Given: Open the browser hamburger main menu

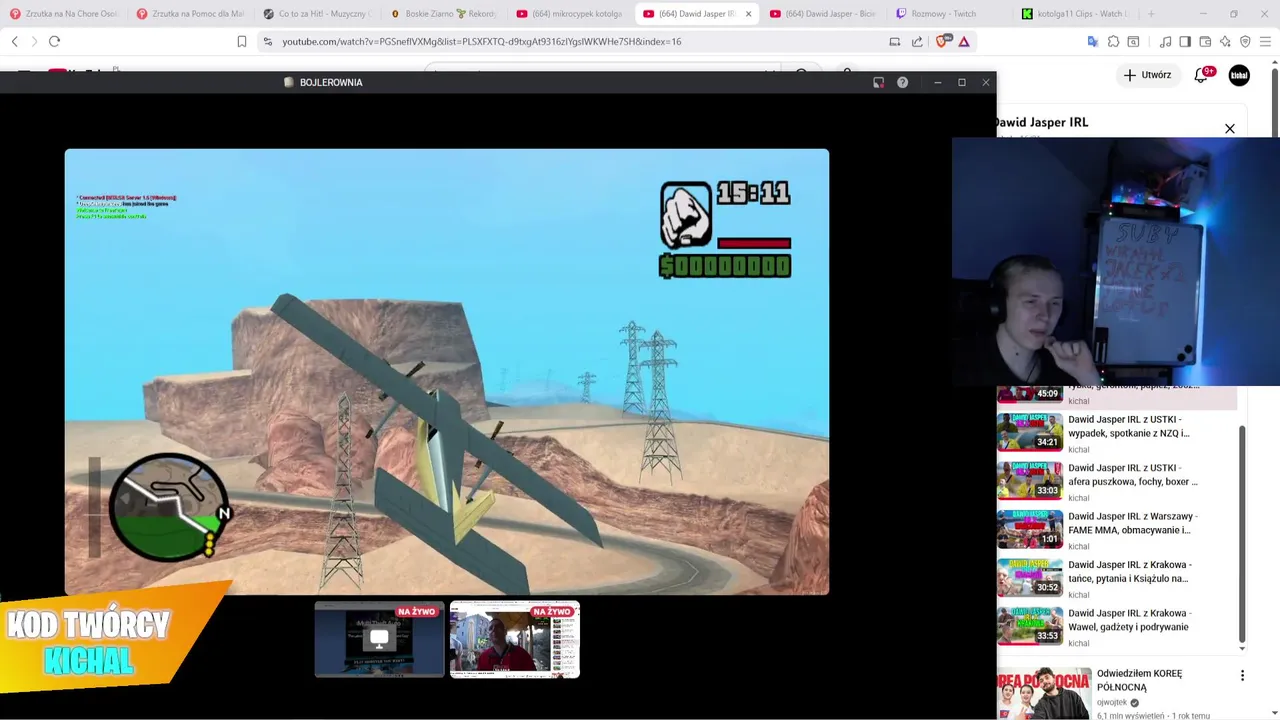Looking at the screenshot, I should (x=1266, y=41).
